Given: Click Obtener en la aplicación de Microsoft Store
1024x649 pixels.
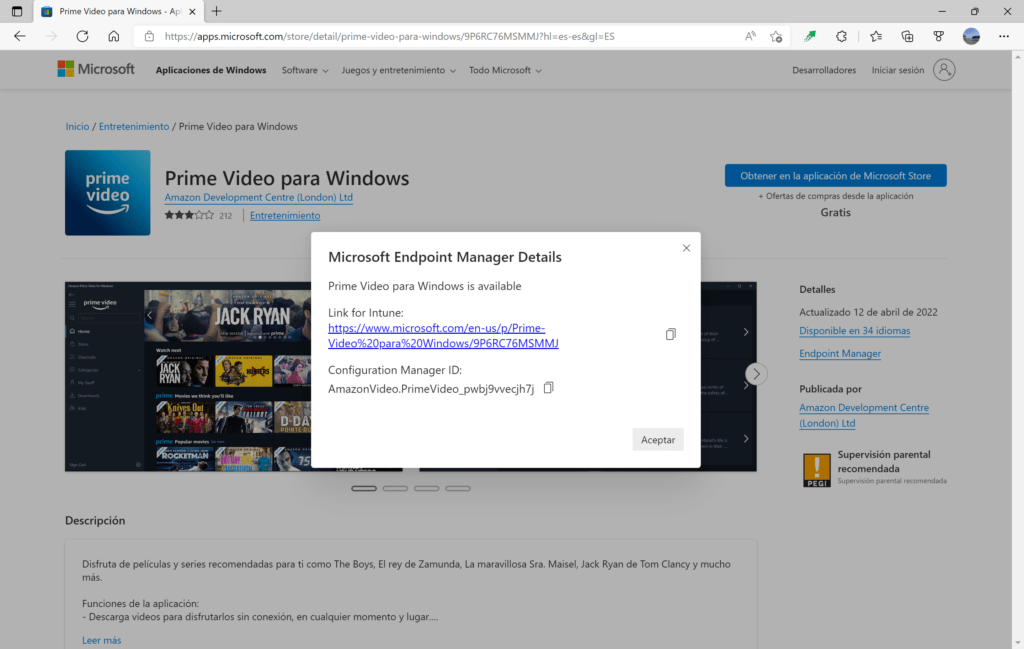Looking at the screenshot, I should pyautogui.click(x=835, y=176).
